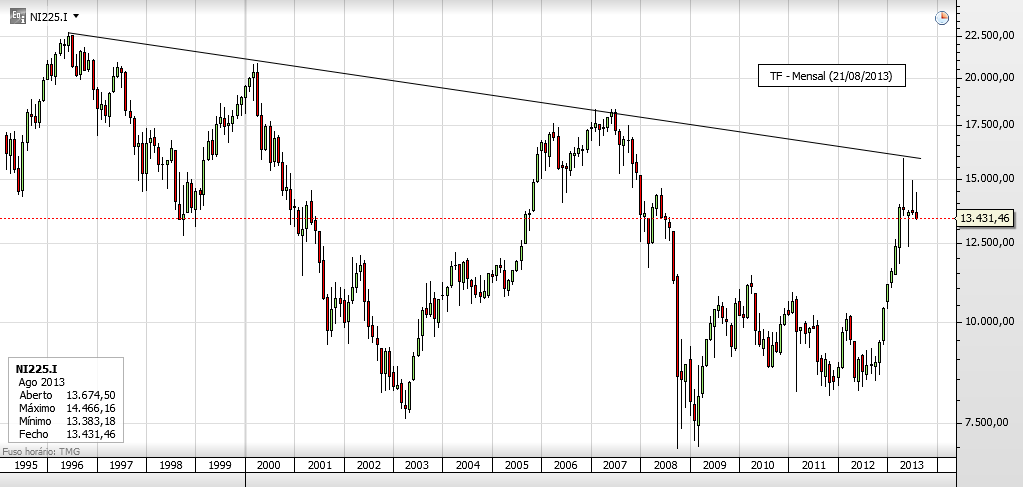Click the 2000 label on time axis

pyautogui.click(x=269, y=466)
